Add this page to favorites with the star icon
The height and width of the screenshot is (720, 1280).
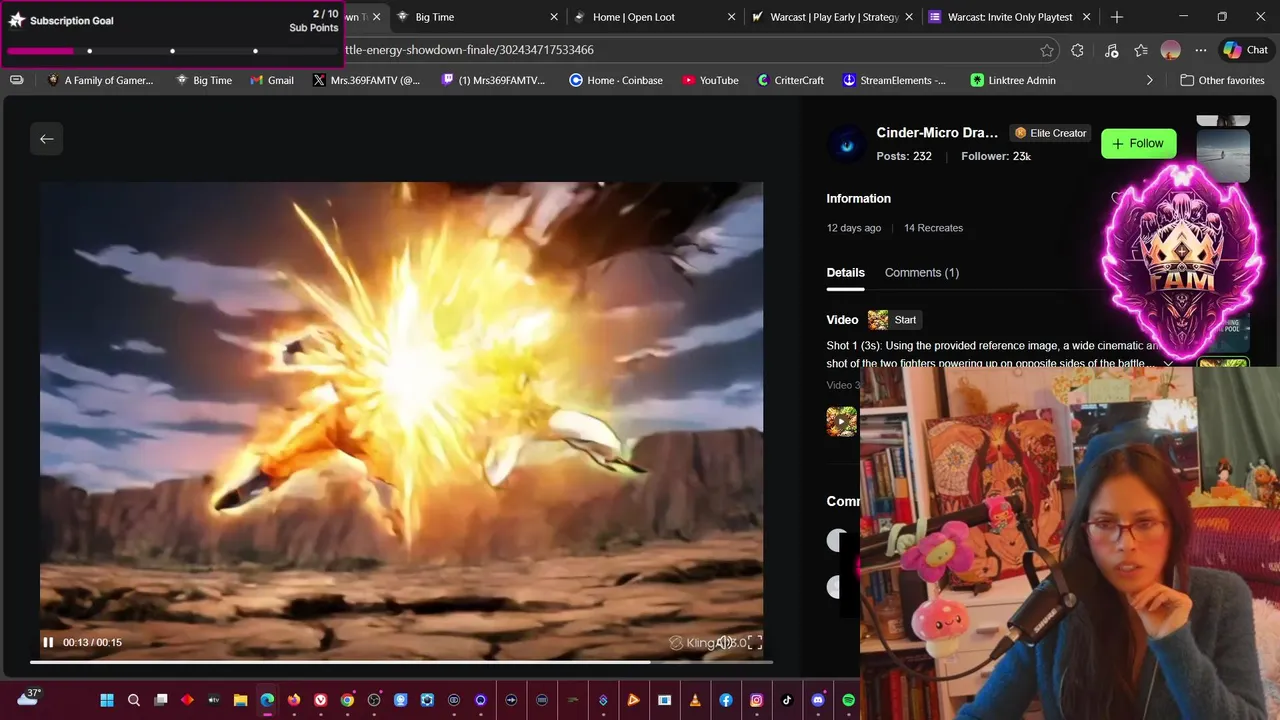[1047, 50]
